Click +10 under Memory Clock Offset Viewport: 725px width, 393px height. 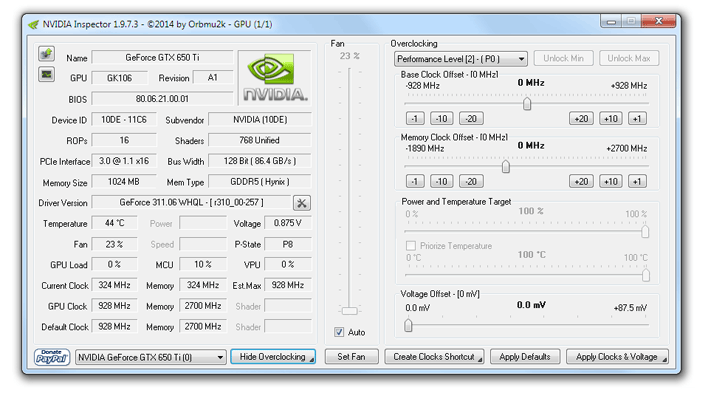[x=611, y=181]
